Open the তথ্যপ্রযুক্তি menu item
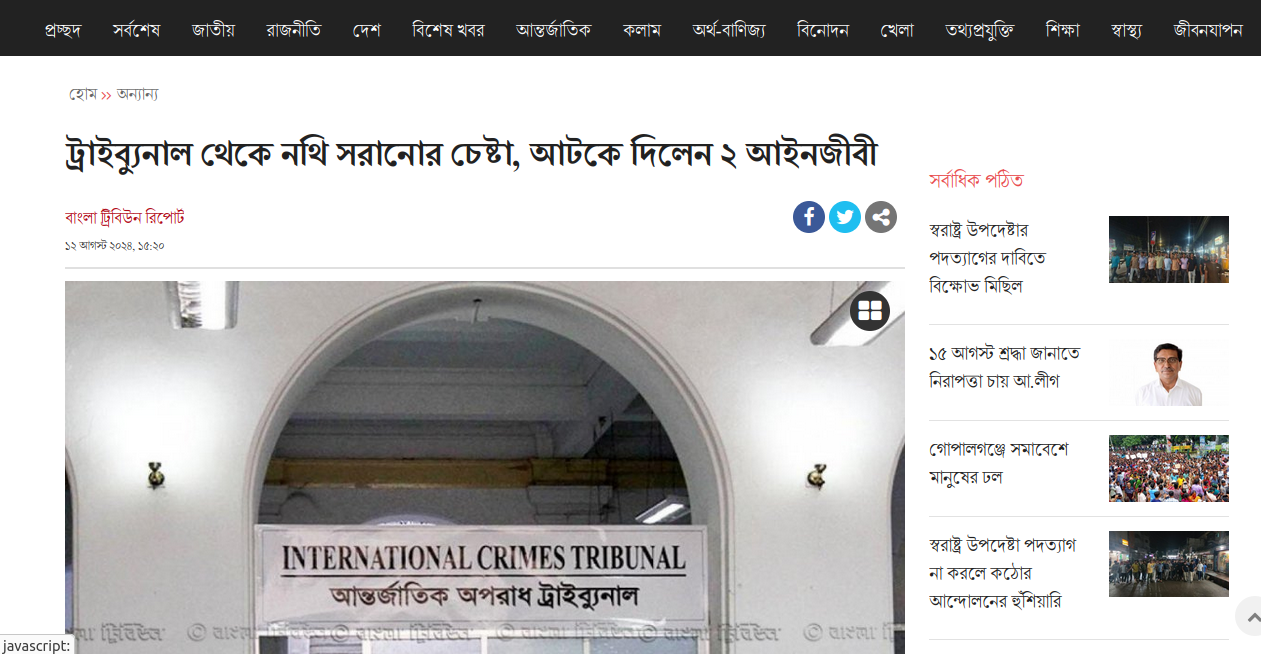Screen dimensions: 1261x654 point(979,29)
